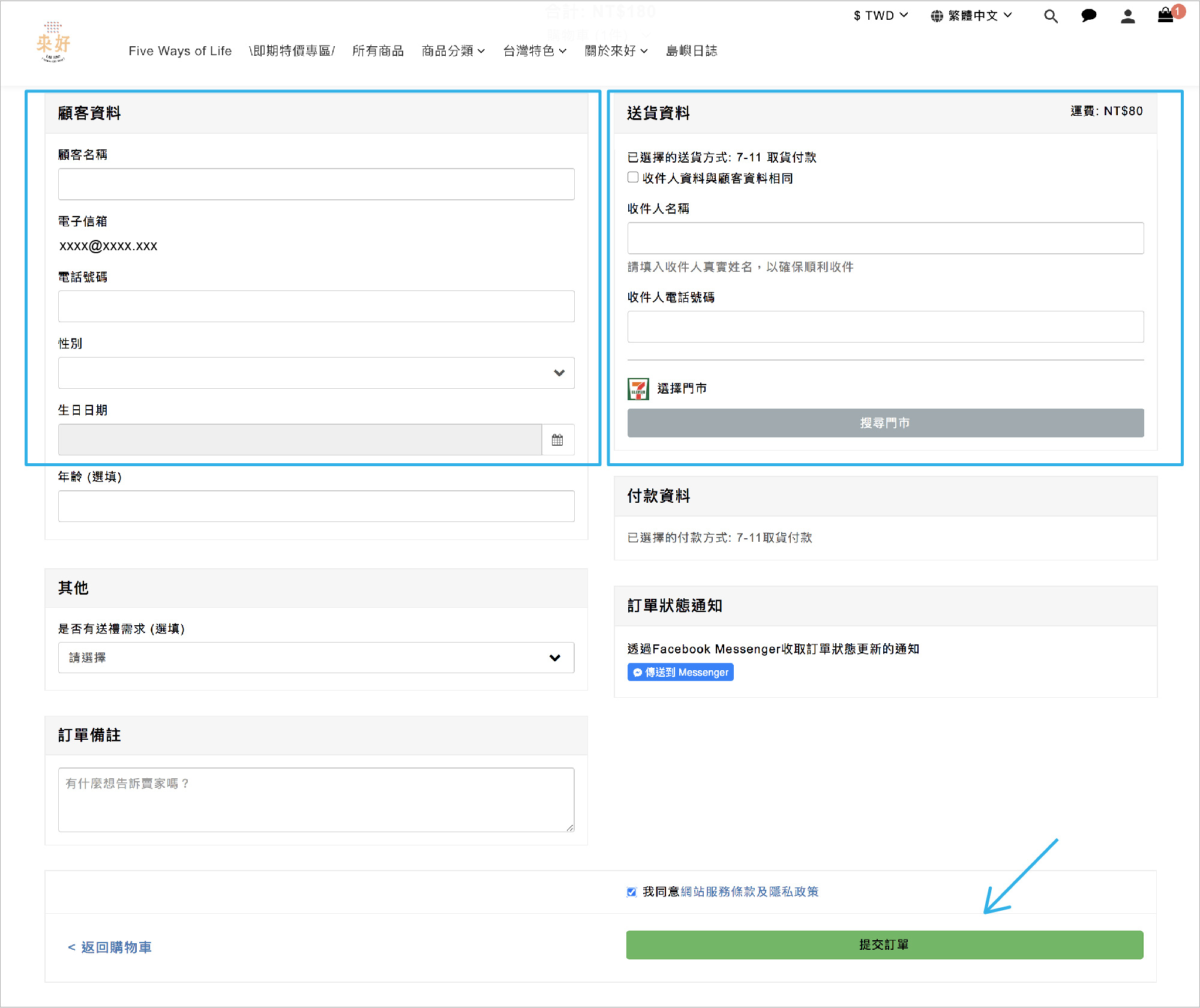Click the 7-Eleven store logo icon
This screenshot has width=1200, height=1008.
[638, 389]
